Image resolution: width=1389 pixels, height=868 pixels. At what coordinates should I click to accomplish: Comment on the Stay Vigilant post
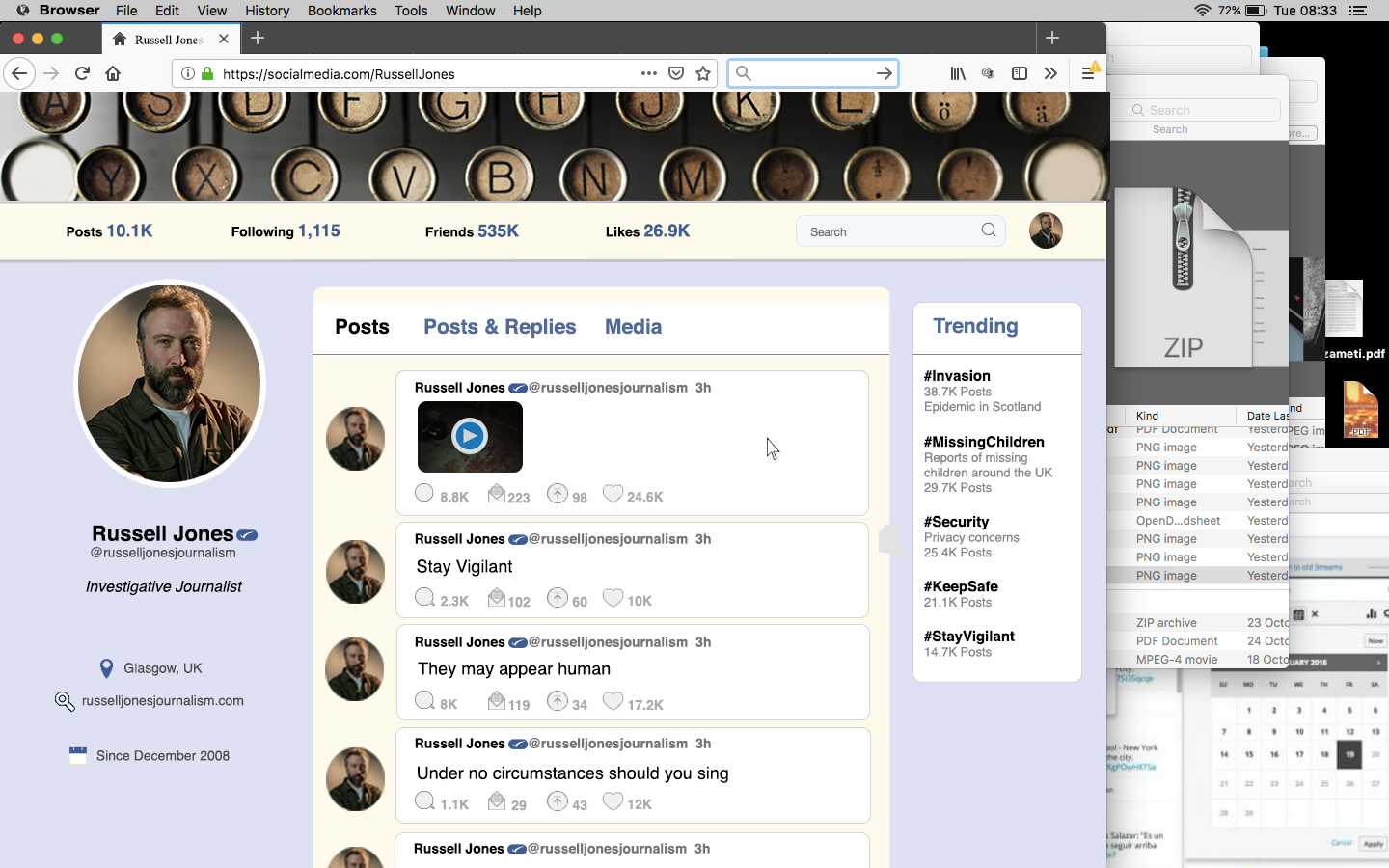(424, 598)
